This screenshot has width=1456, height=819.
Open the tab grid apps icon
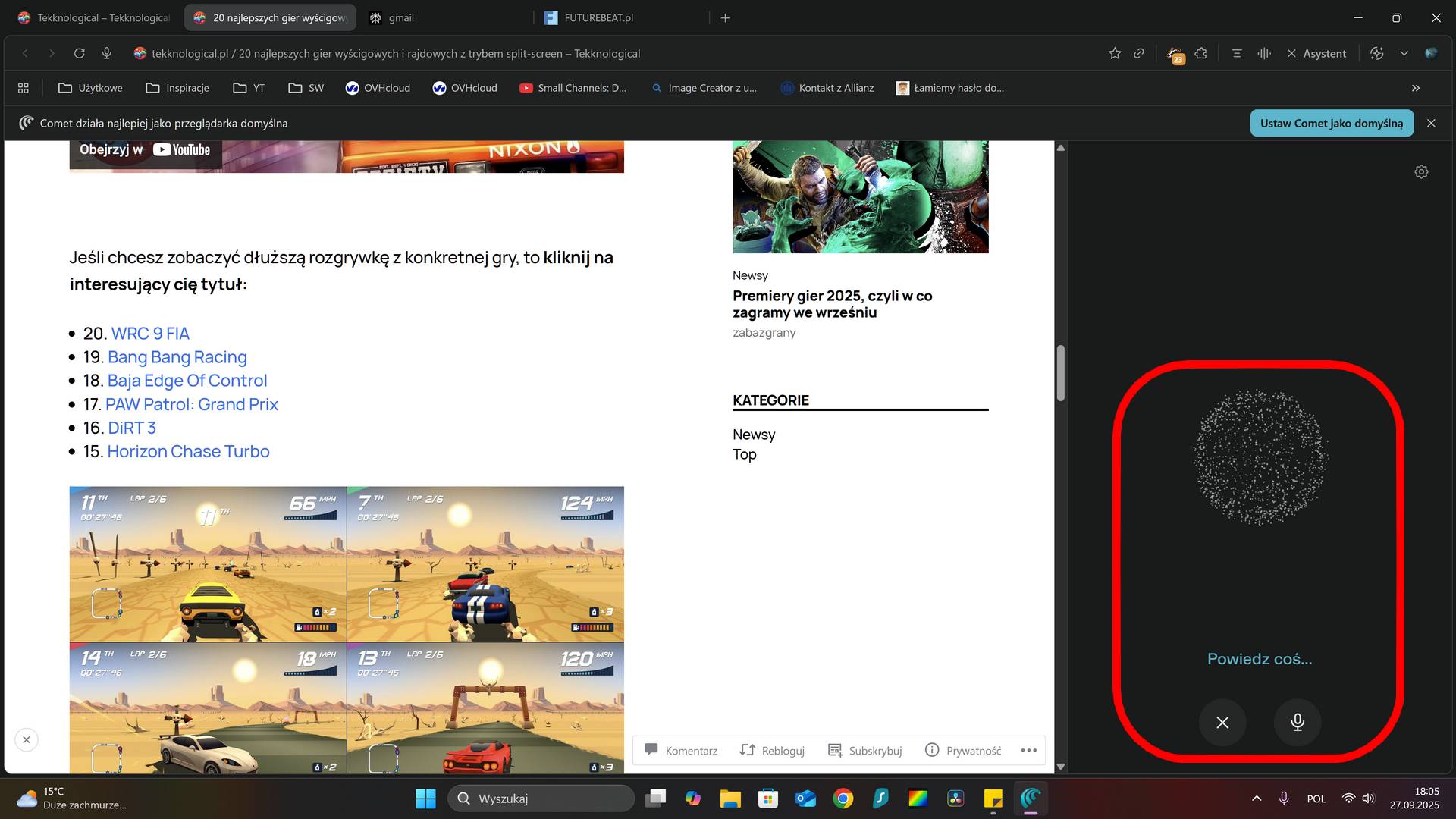pos(24,88)
